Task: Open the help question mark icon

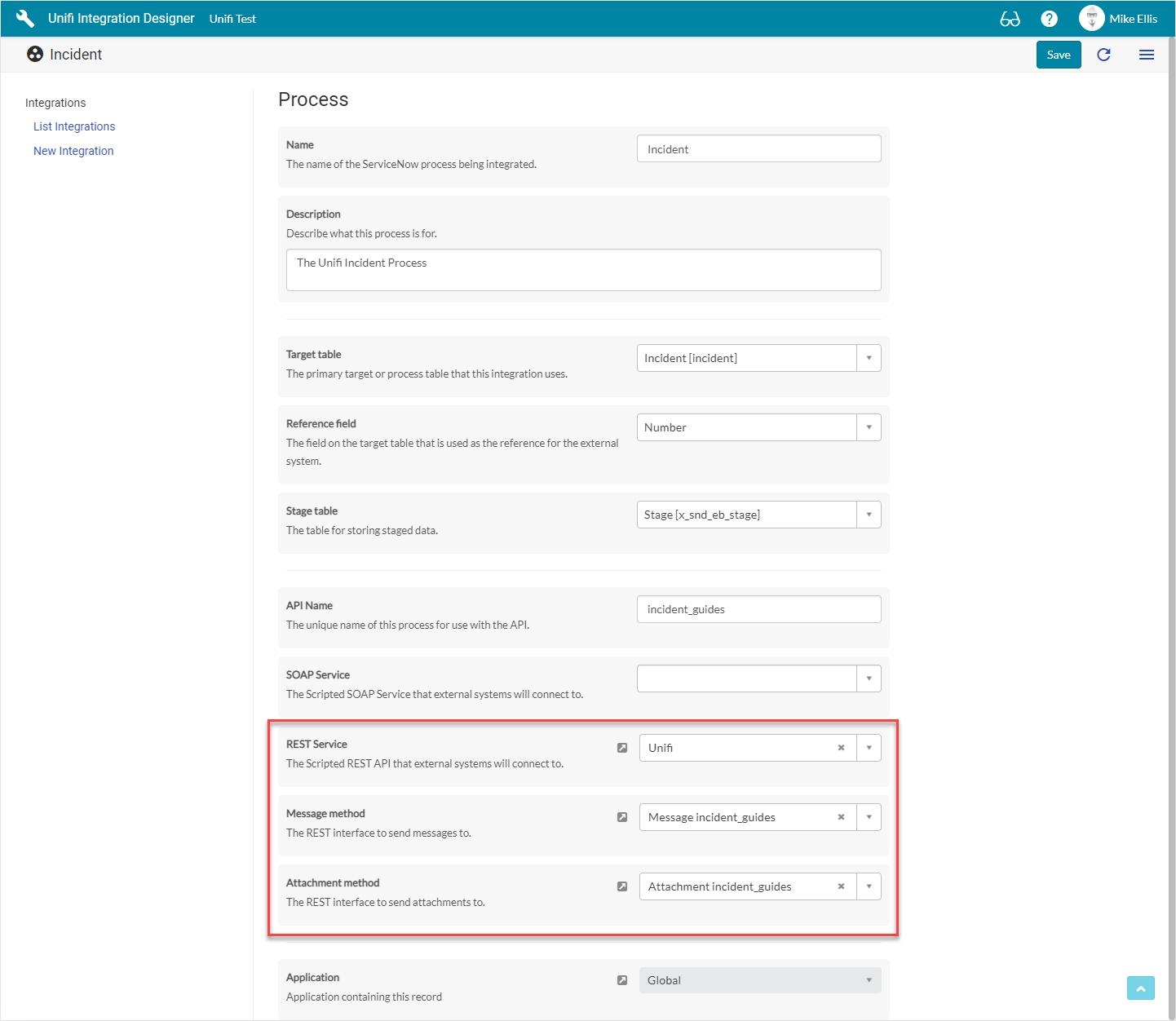Action: pos(1049,19)
